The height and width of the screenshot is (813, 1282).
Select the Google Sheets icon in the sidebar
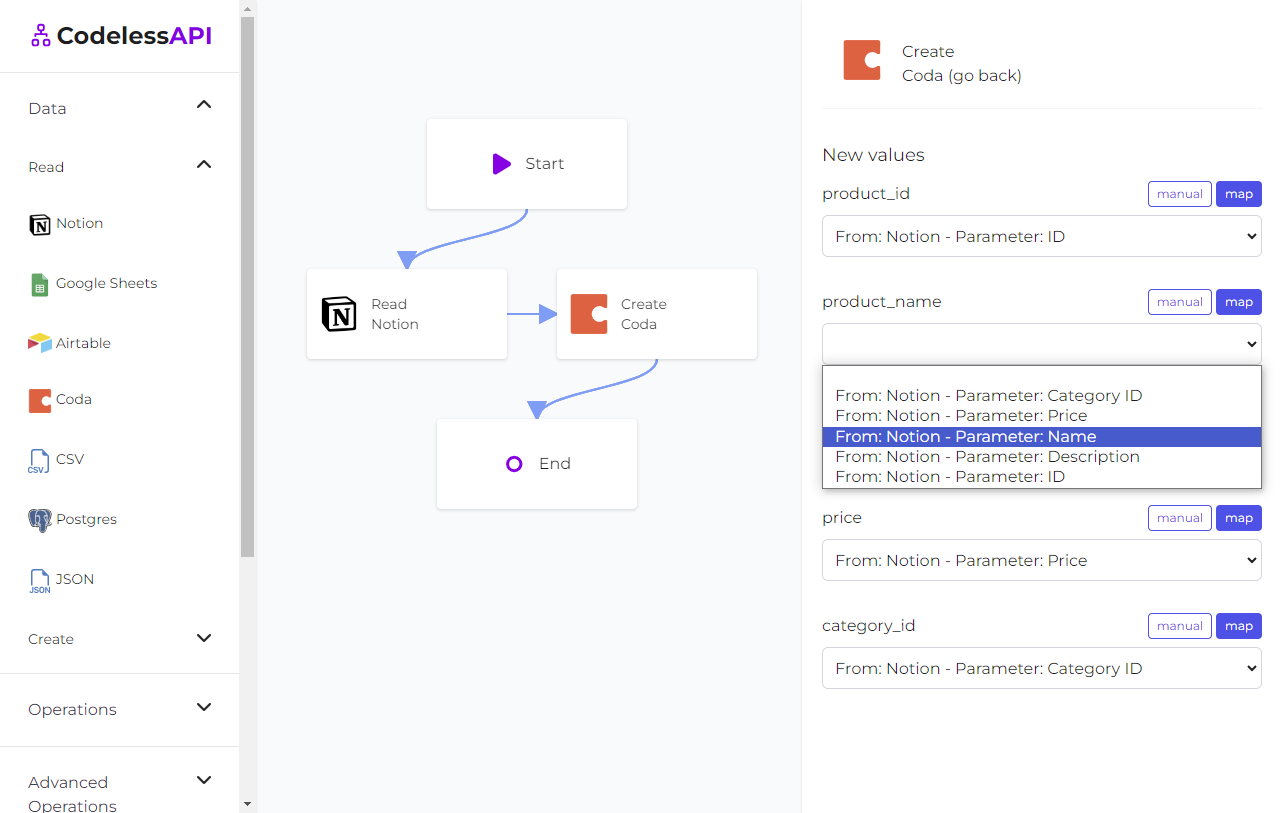coord(39,284)
